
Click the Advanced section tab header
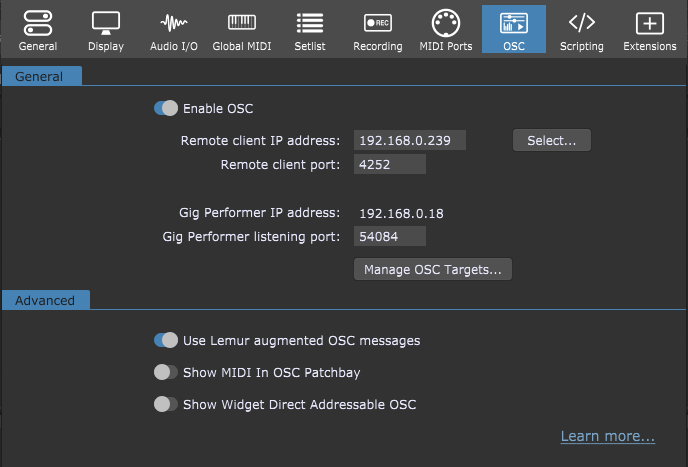[x=46, y=300]
